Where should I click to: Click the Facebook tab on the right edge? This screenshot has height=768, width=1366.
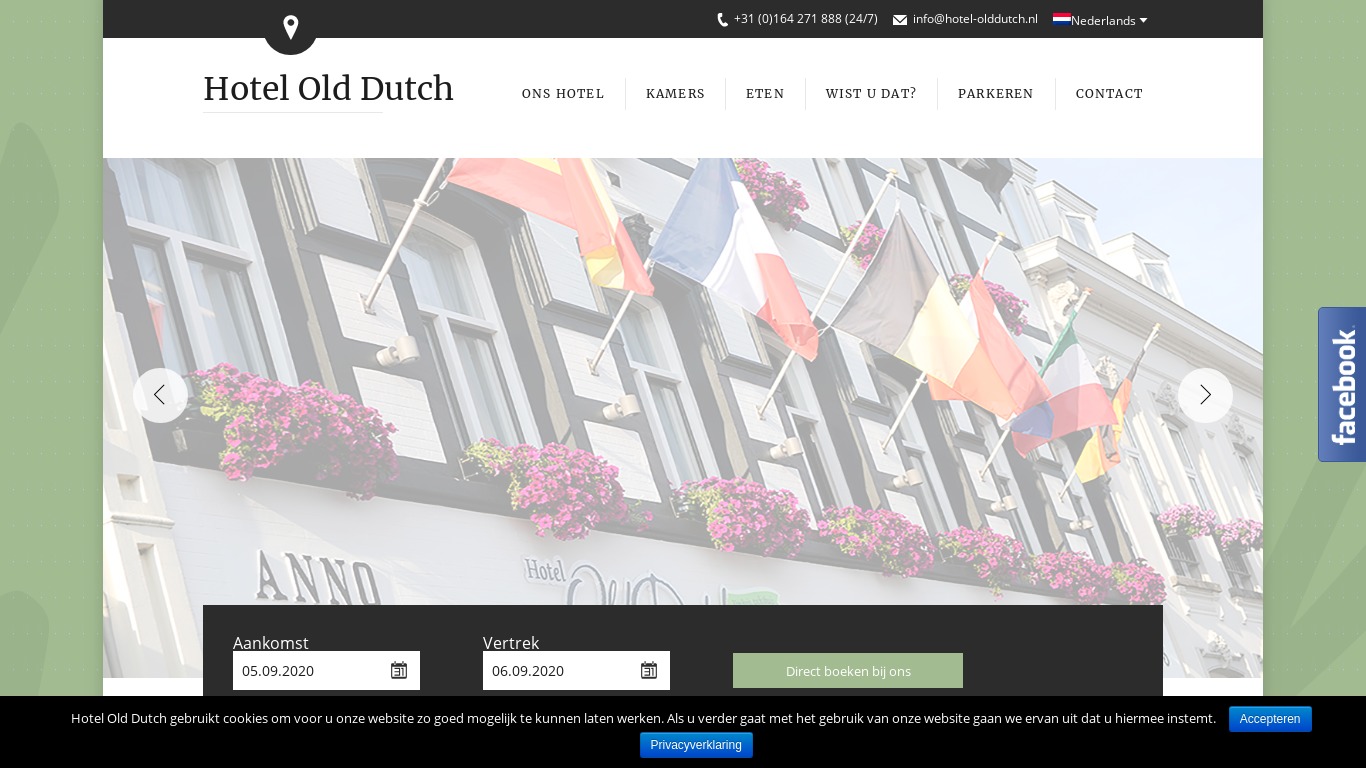coord(1343,384)
